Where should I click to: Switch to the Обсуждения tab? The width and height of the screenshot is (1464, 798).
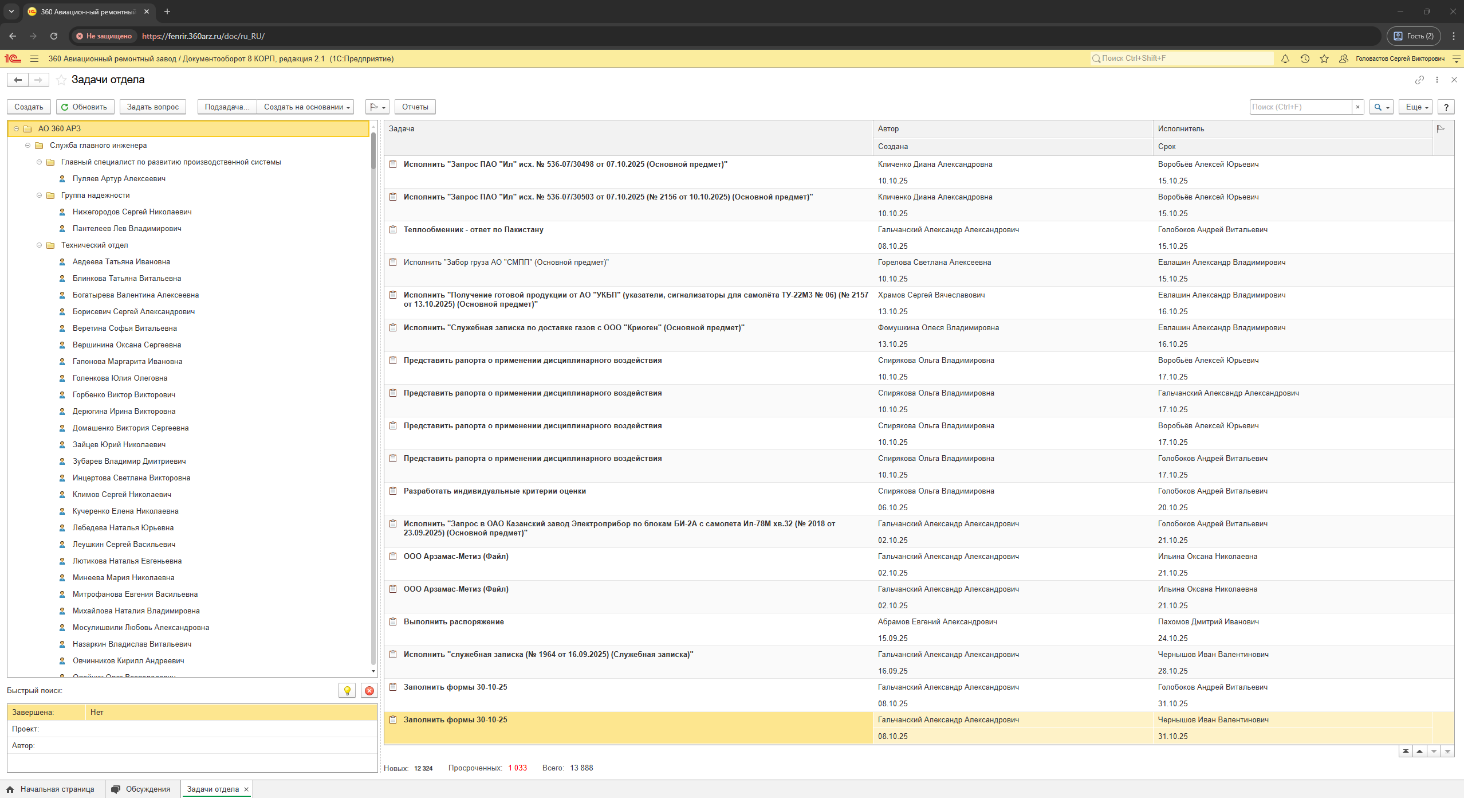point(141,789)
